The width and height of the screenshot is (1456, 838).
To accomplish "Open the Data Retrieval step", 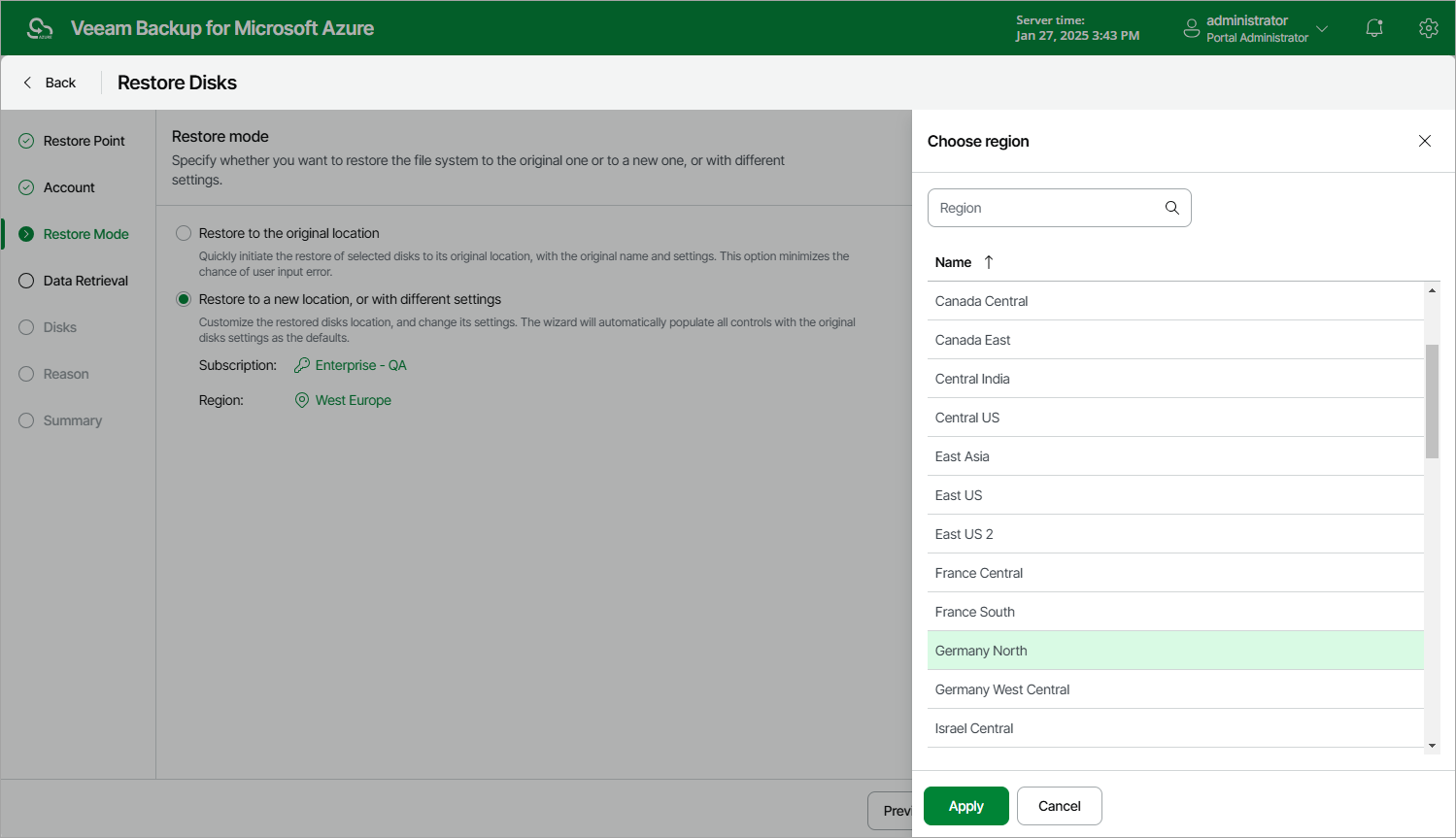I will [x=85, y=281].
